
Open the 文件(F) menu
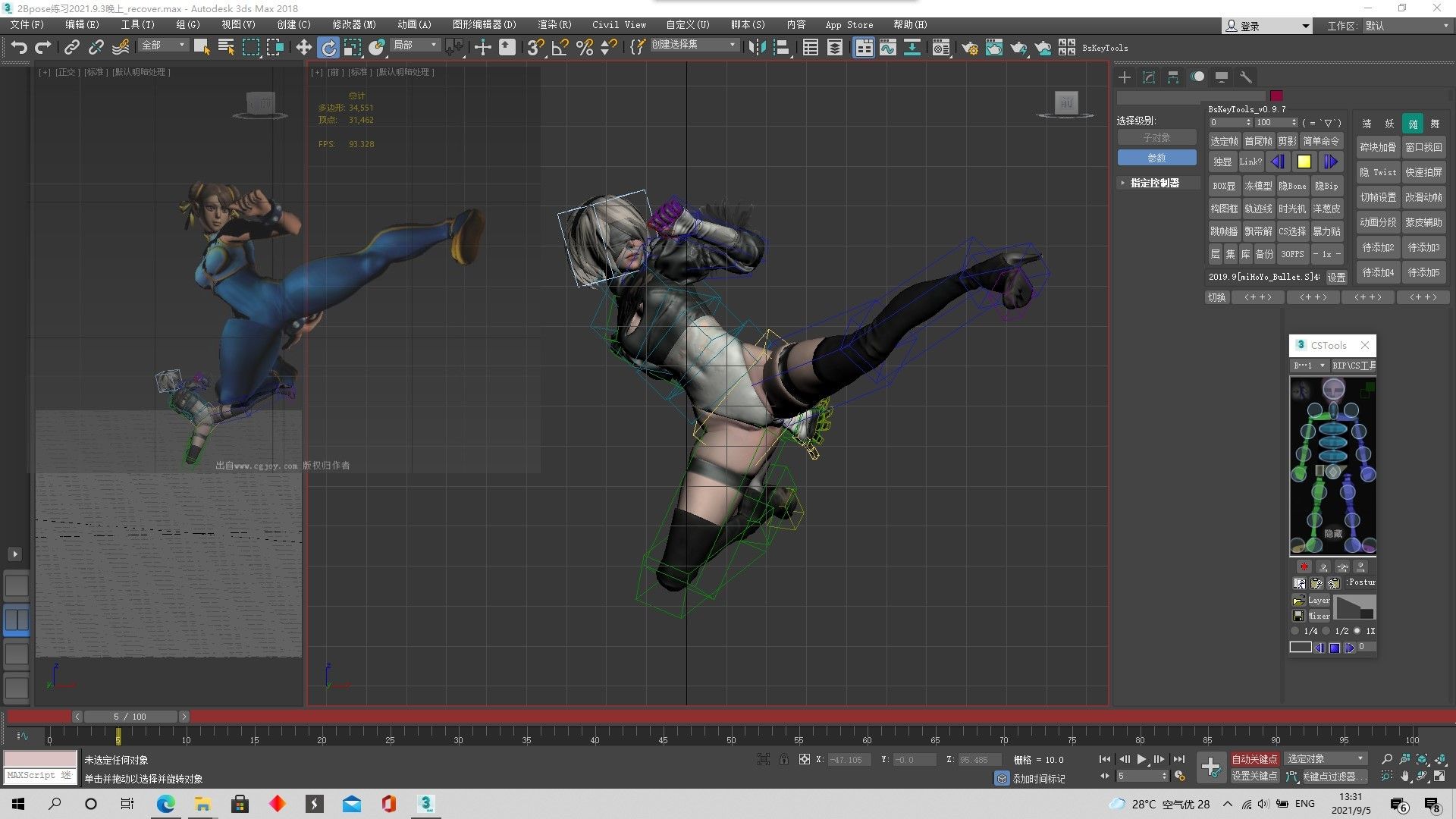tap(27, 25)
